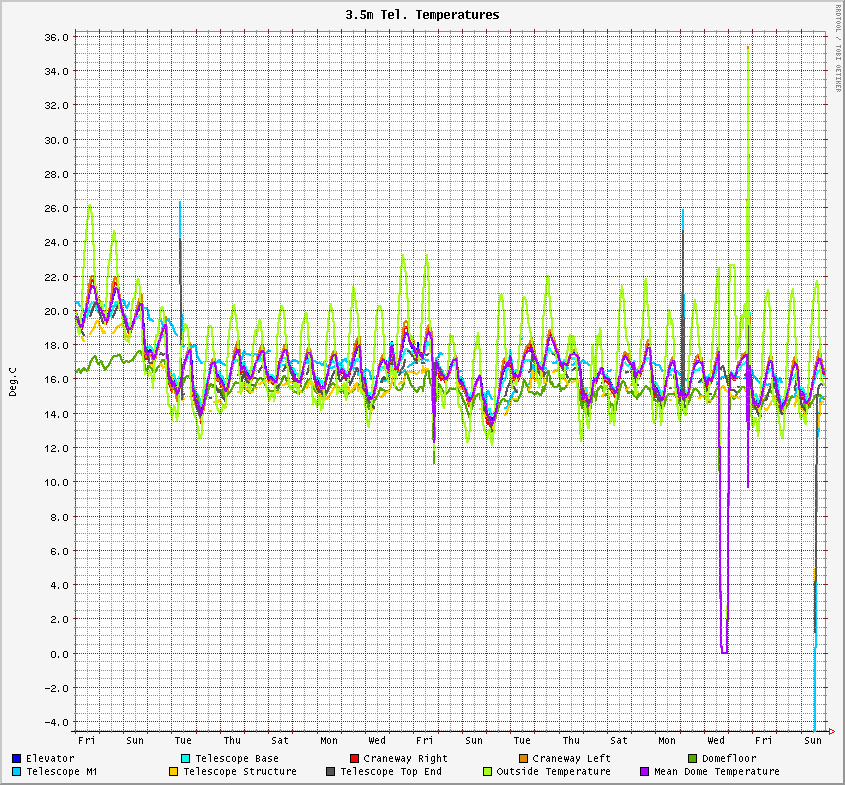Viewport: 845px width, 785px height.
Task: Select the "Telescope Top End" legend text
Action: coord(390,771)
